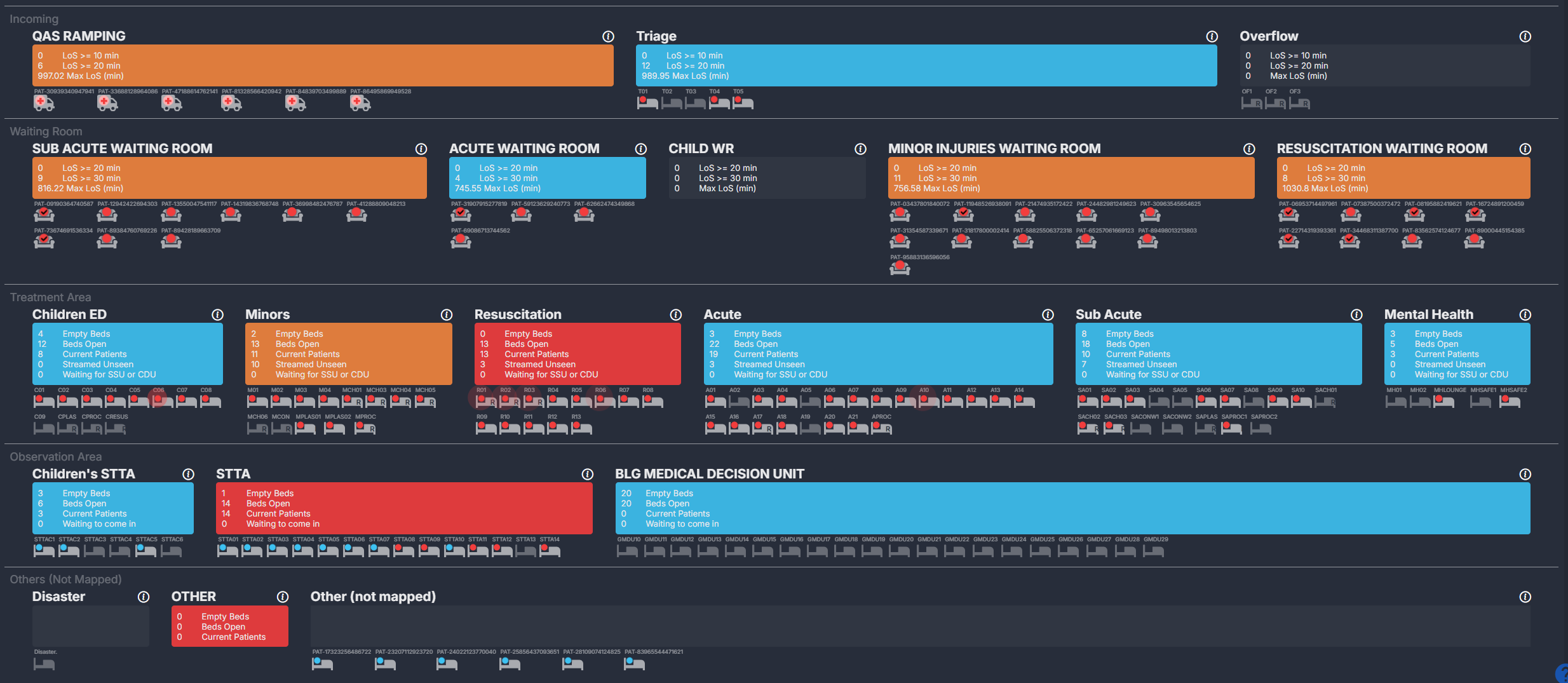
Task: Open Resuscitation bed R01
Action: point(485,401)
